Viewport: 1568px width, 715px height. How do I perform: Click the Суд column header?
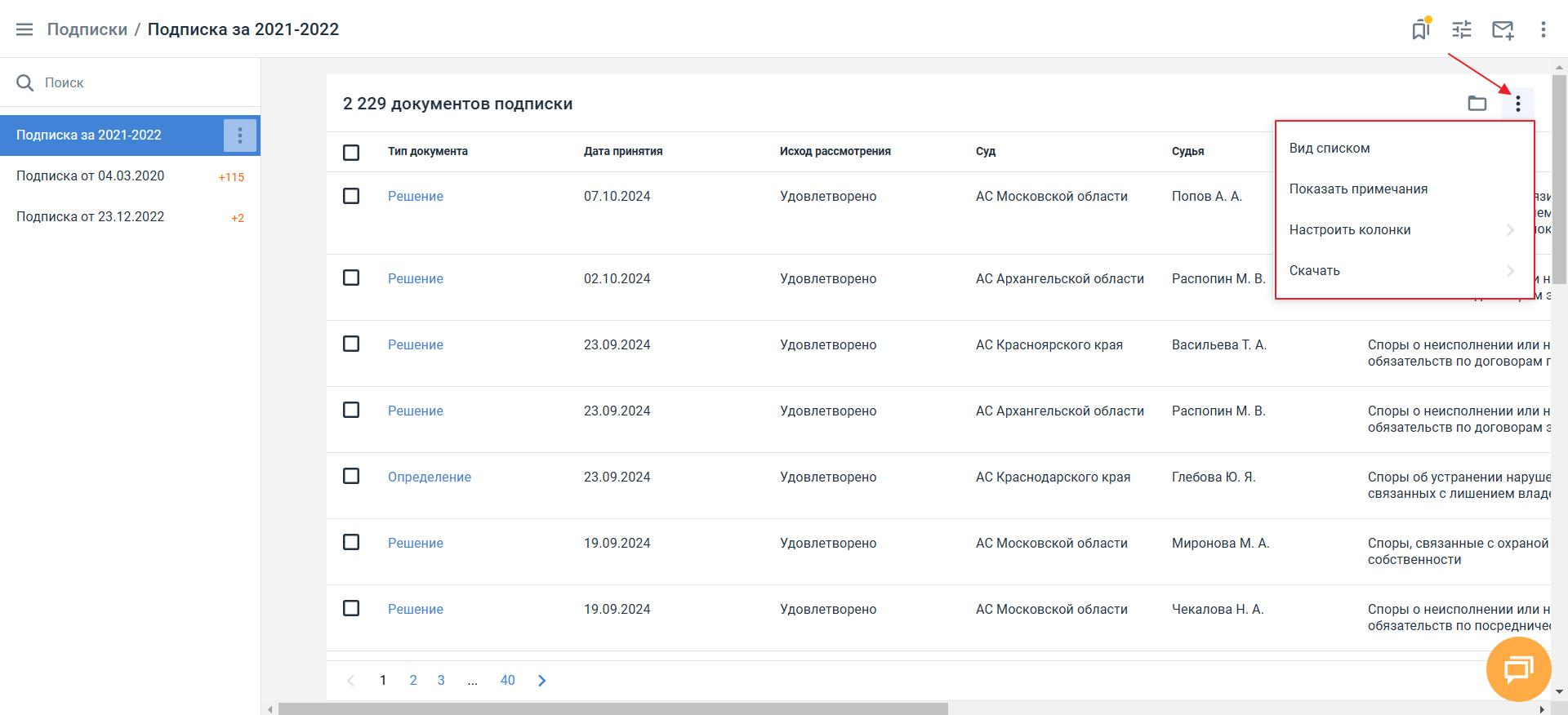click(986, 152)
